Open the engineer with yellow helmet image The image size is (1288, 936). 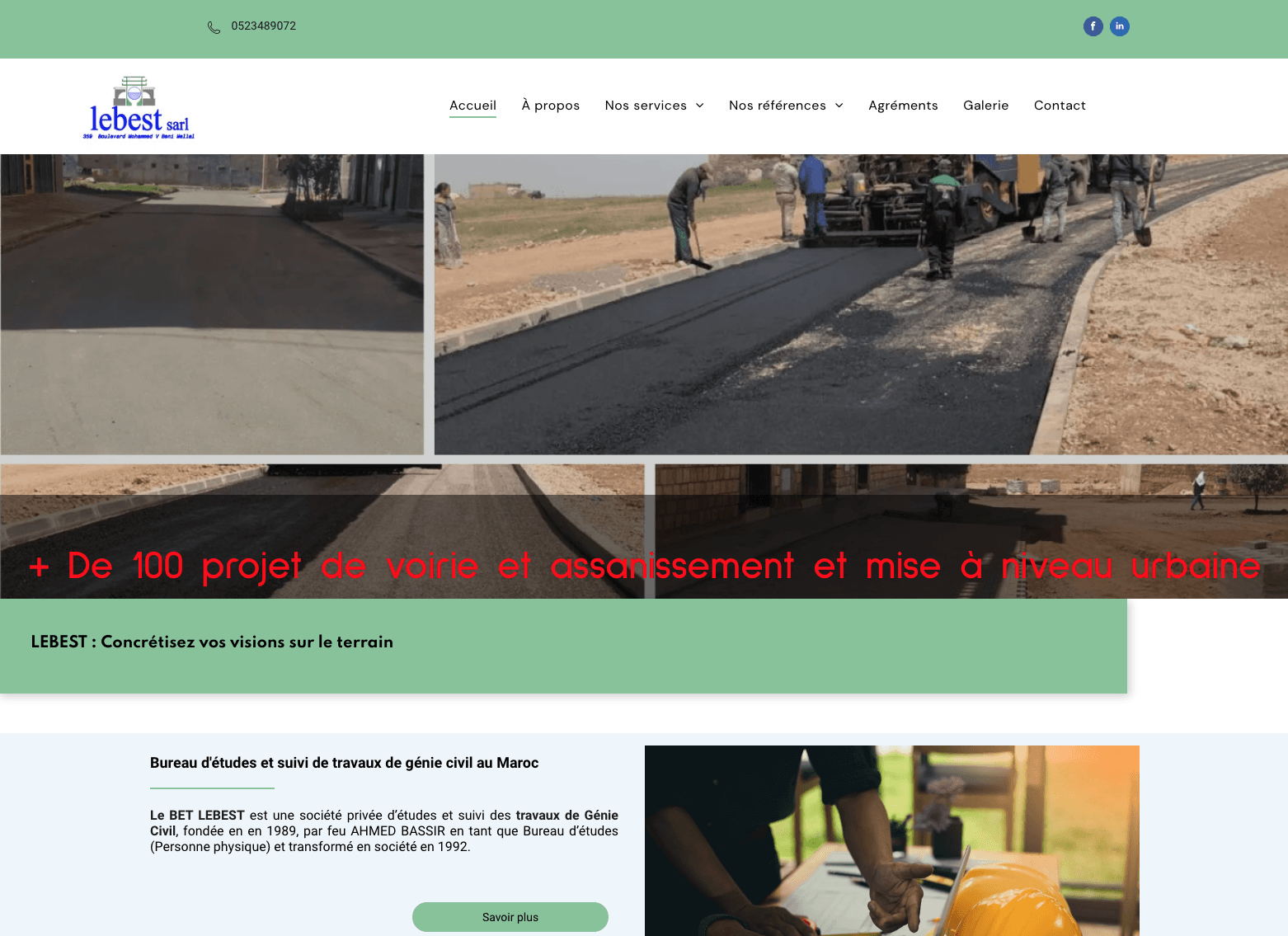tap(892, 840)
